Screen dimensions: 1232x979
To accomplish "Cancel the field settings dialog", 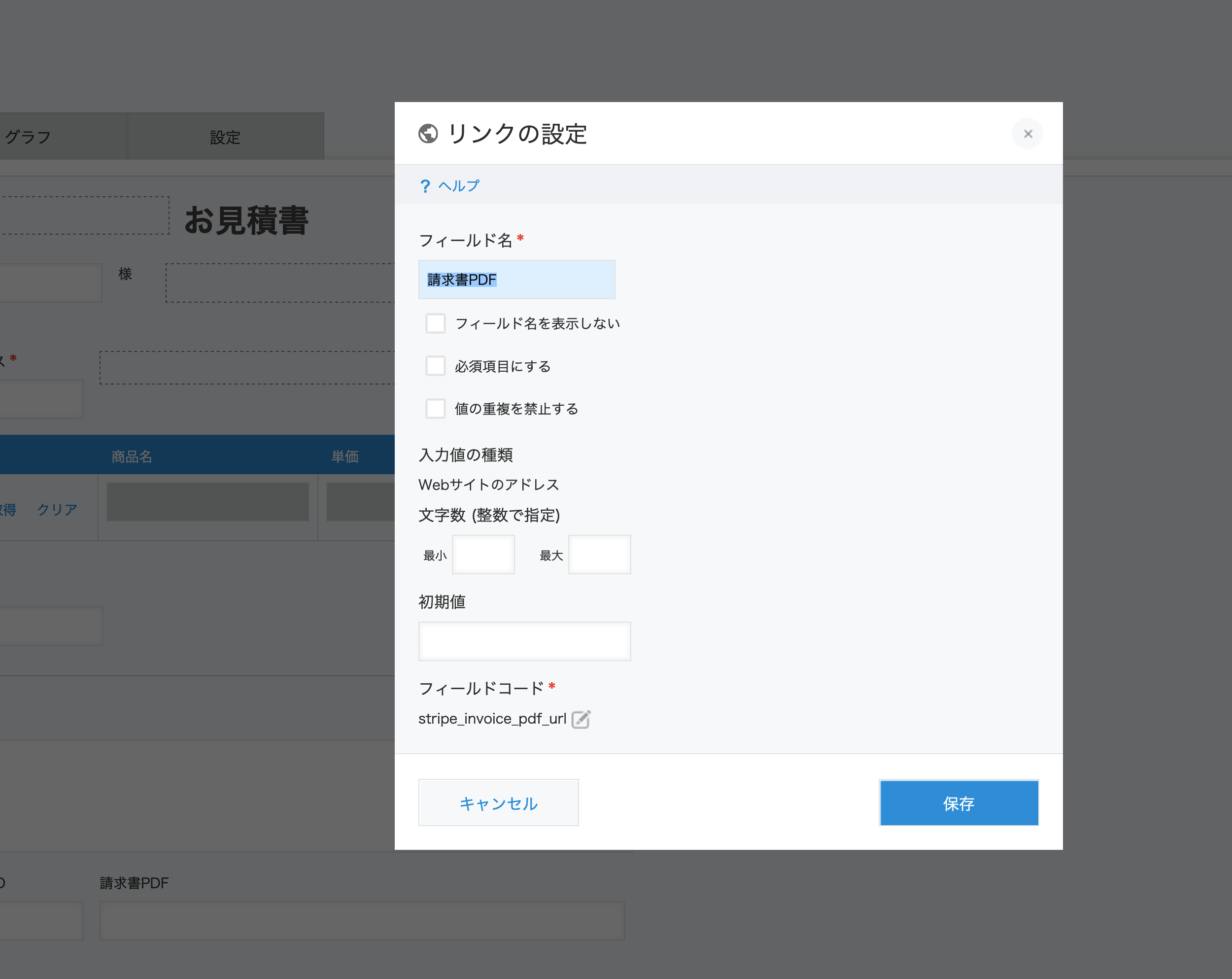I will [498, 803].
